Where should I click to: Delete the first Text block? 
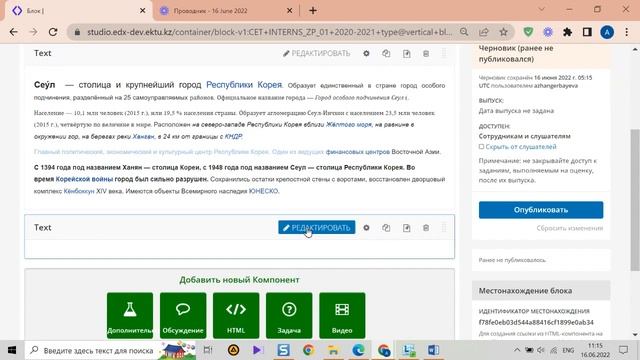point(426,53)
